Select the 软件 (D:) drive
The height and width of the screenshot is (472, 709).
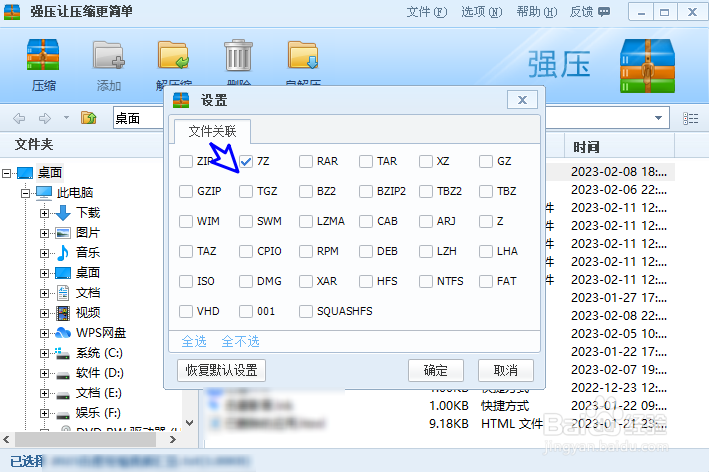pyautogui.click(x=99, y=373)
